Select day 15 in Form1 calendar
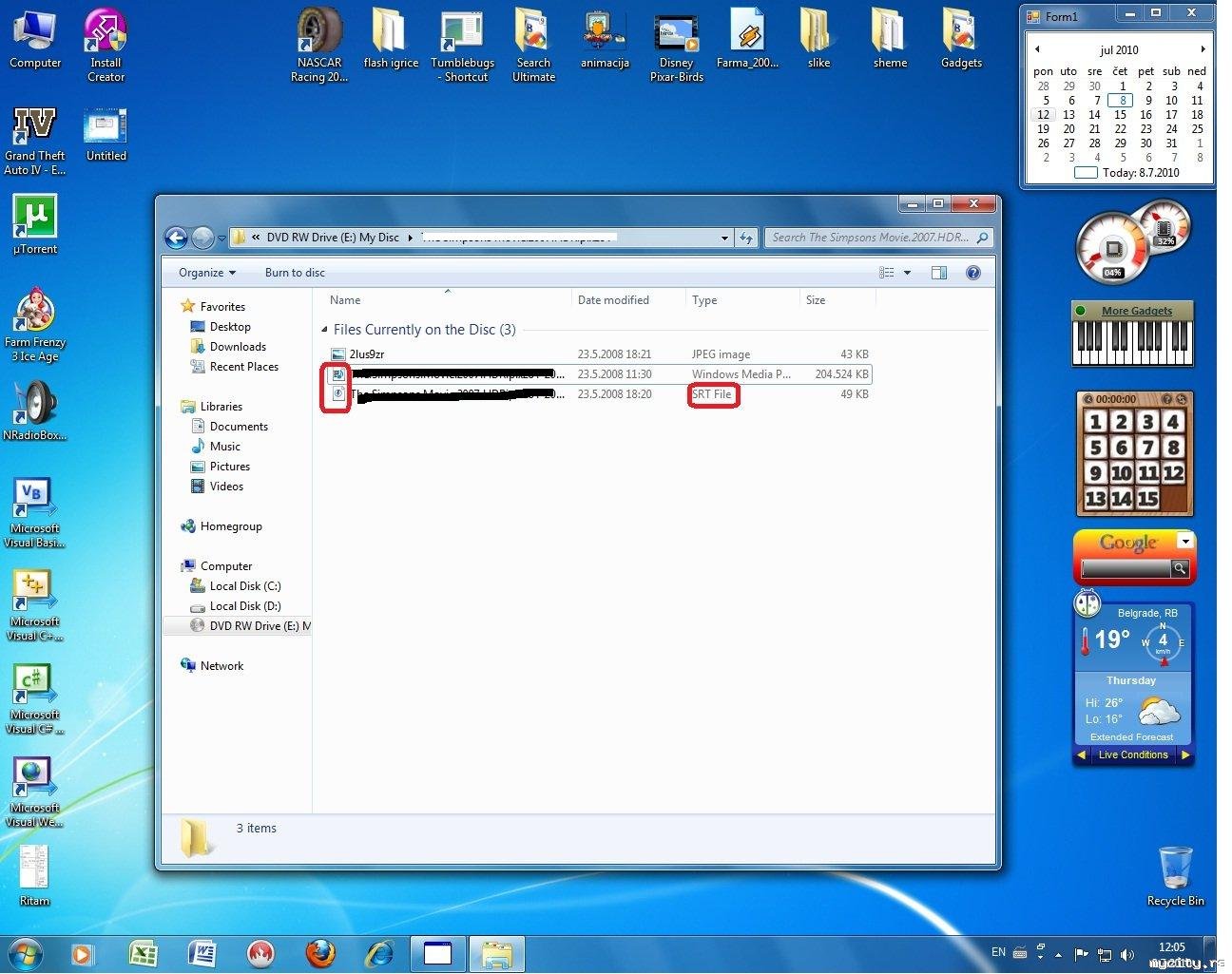The width and height of the screenshot is (1232, 974). click(1120, 115)
